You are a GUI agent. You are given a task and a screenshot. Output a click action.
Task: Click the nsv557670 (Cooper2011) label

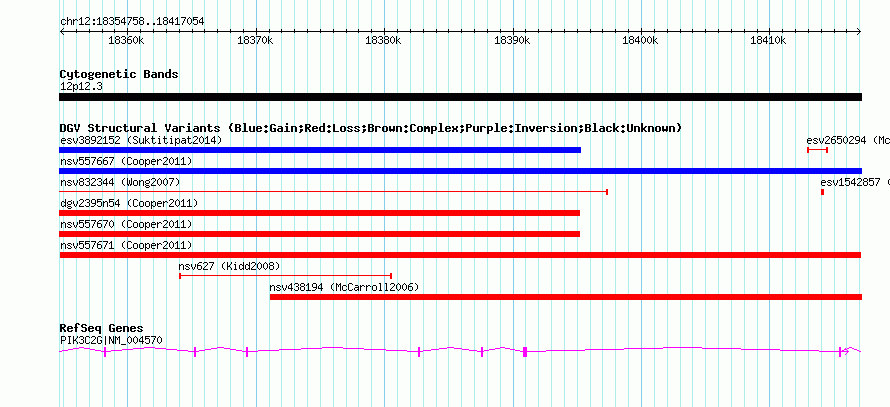pyautogui.click(x=126, y=224)
